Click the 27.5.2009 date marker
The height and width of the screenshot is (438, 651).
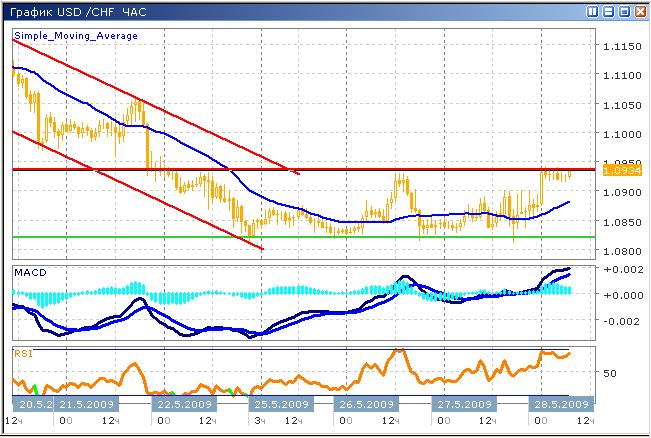pos(466,404)
